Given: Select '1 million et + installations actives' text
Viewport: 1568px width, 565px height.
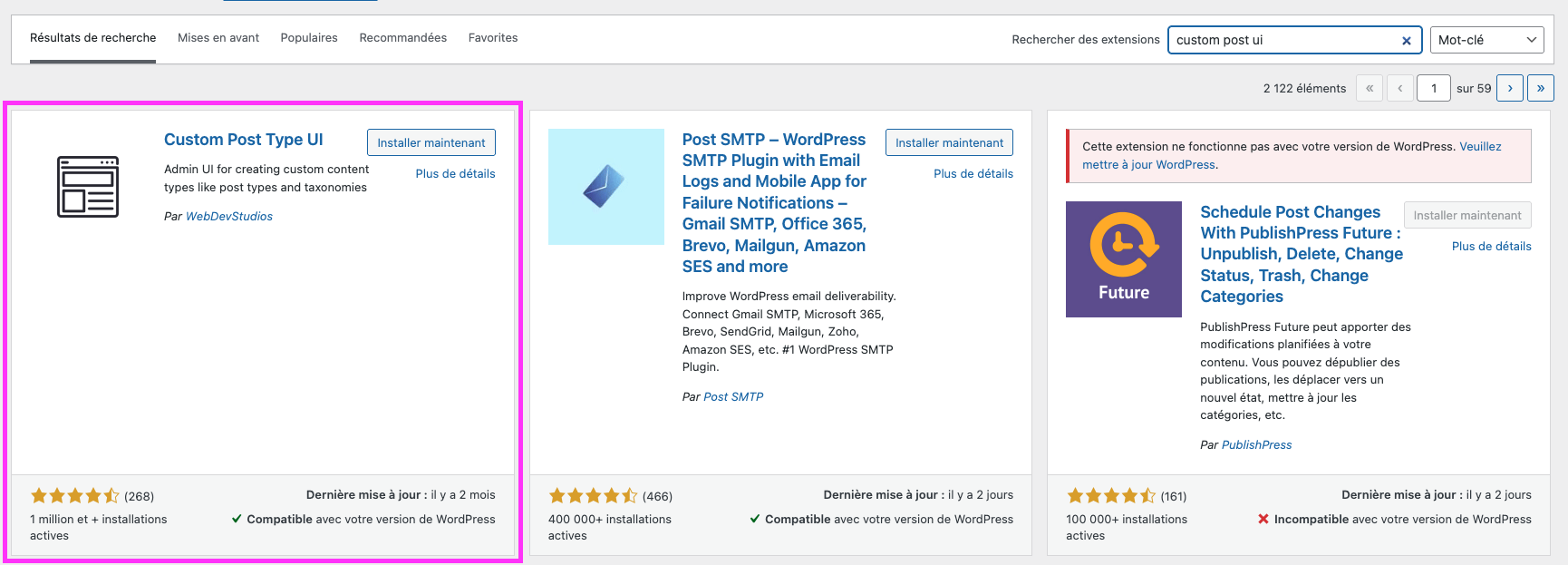Looking at the screenshot, I should click(x=99, y=528).
